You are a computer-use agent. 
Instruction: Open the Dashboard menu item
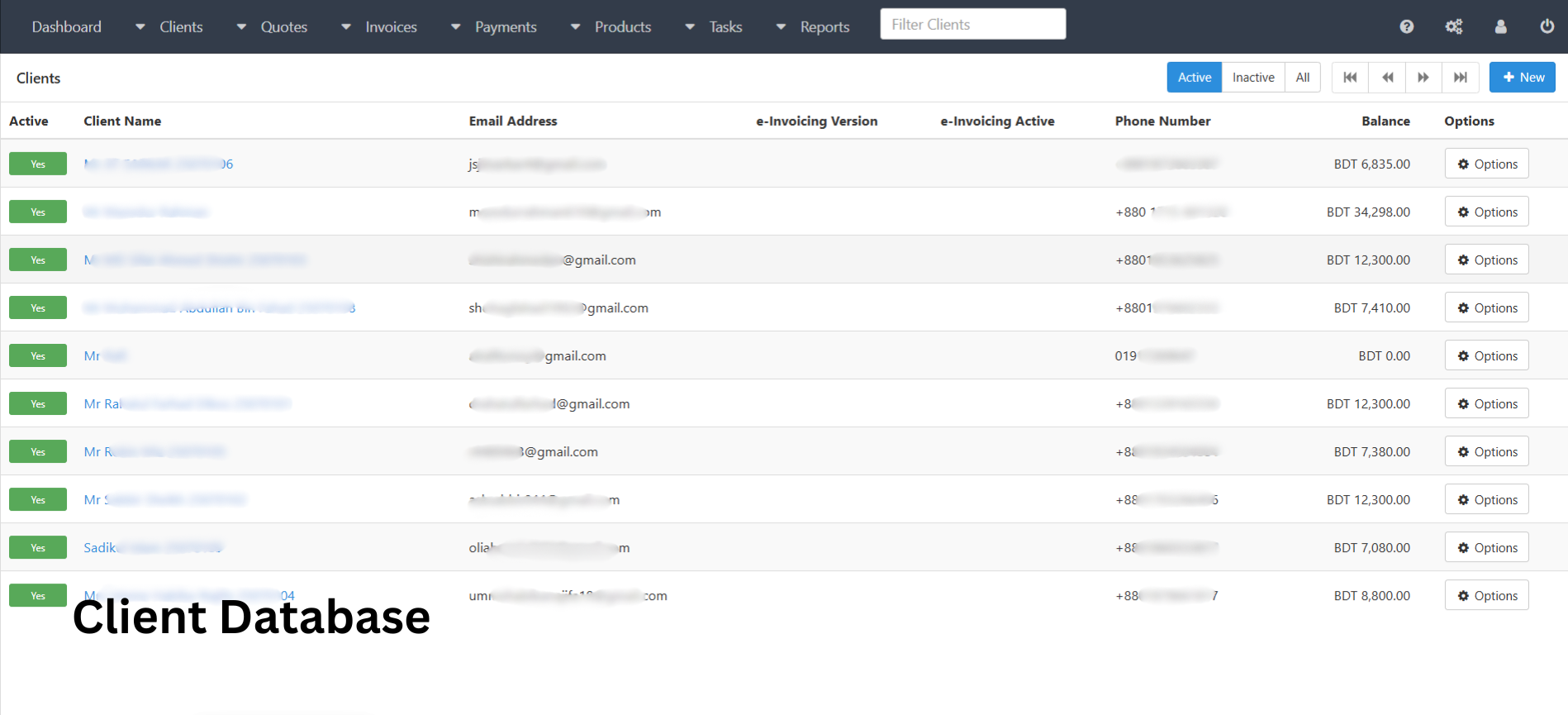tap(67, 27)
